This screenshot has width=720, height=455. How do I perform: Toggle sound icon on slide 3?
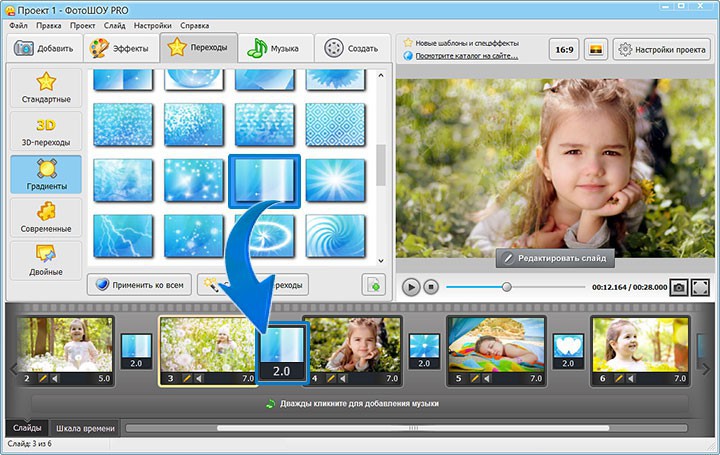click(199, 378)
